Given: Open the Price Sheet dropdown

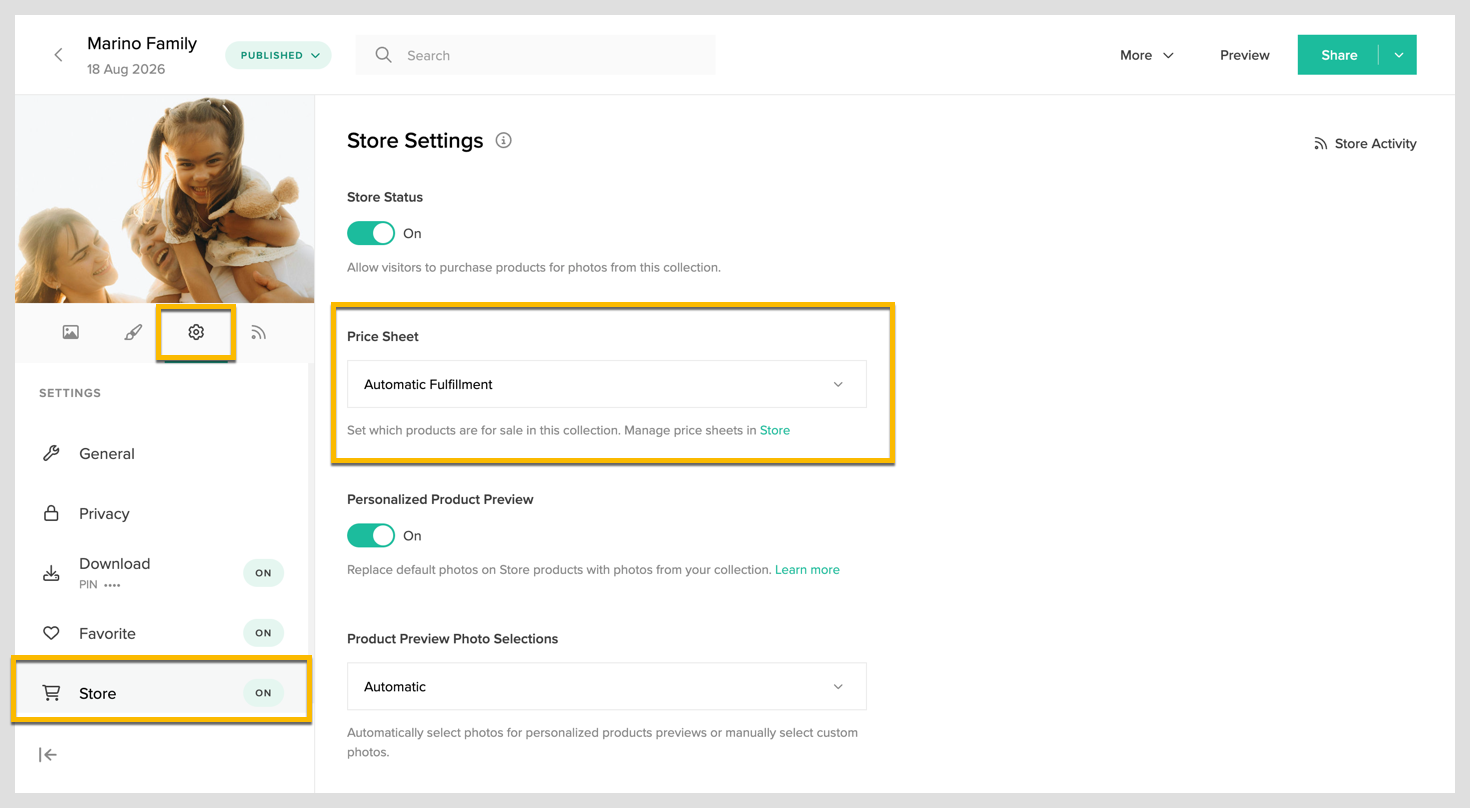Looking at the screenshot, I should (607, 384).
